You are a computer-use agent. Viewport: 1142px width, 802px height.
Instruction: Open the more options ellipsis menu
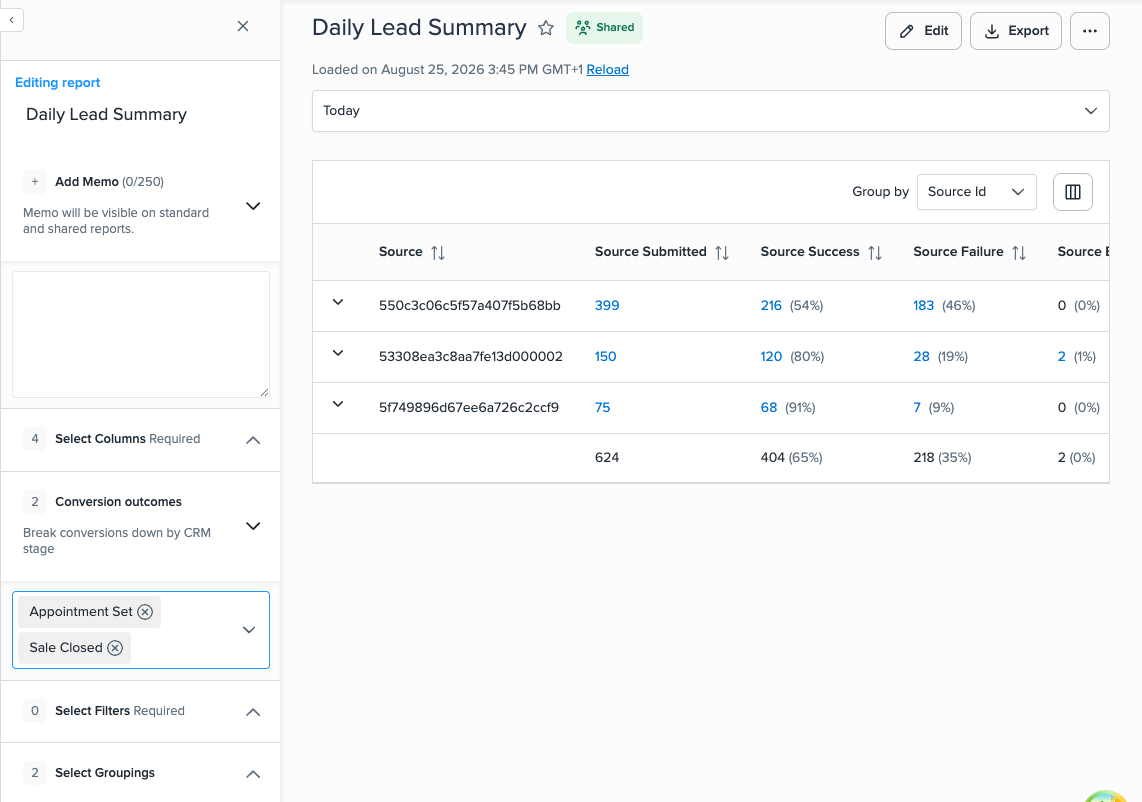(1090, 31)
